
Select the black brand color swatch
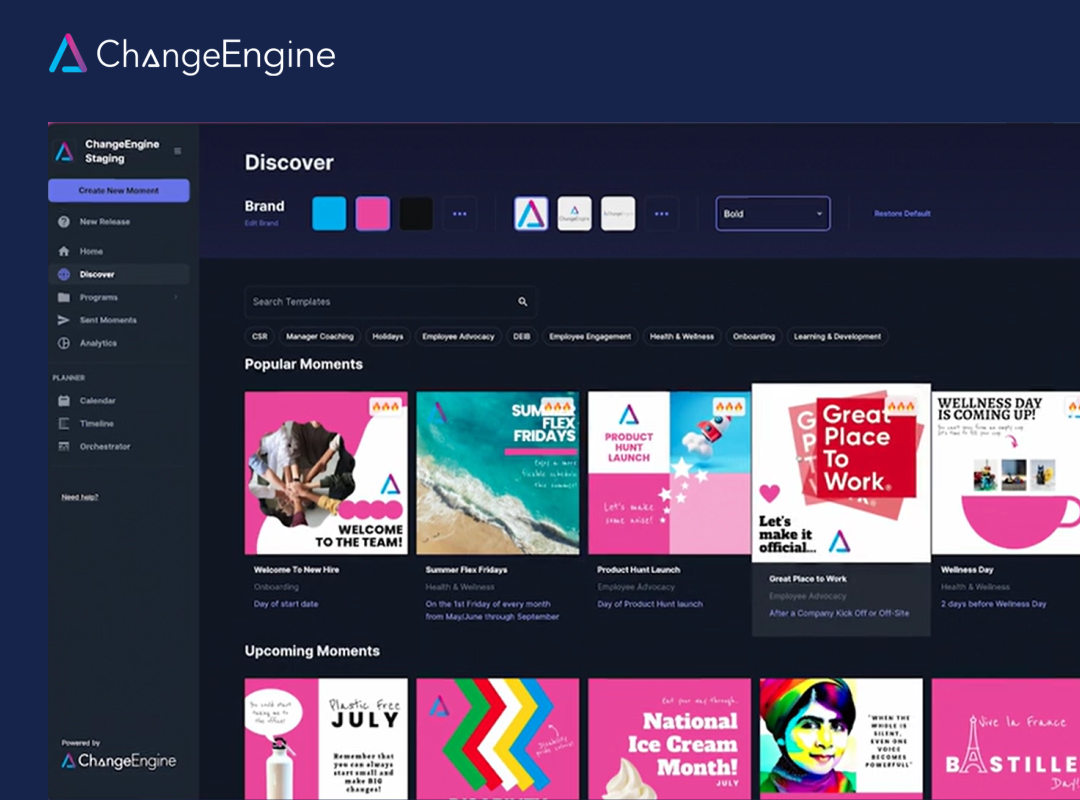tap(416, 214)
